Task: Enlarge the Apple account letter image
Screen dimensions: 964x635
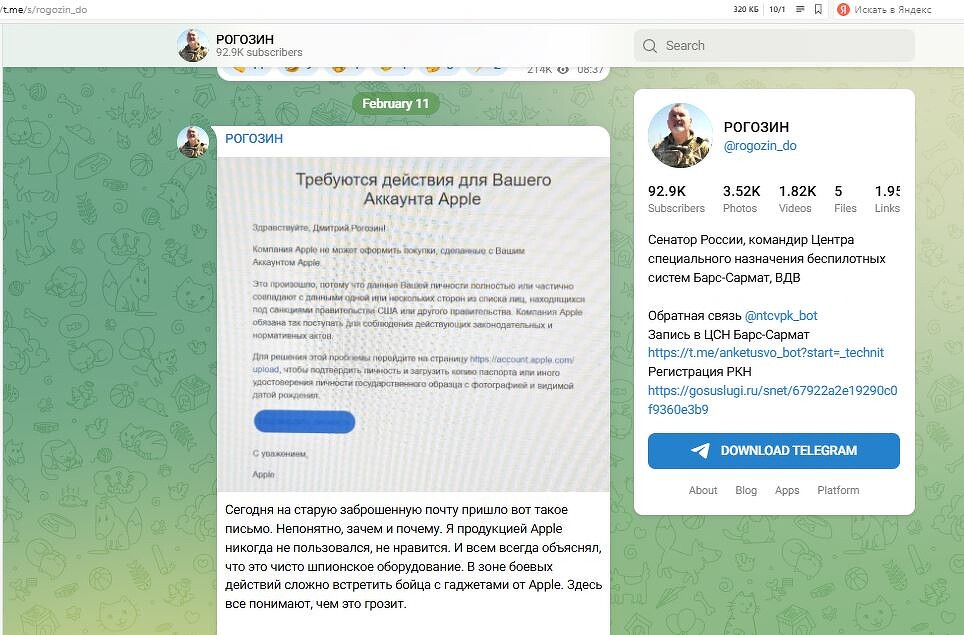Action: [413, 325]
